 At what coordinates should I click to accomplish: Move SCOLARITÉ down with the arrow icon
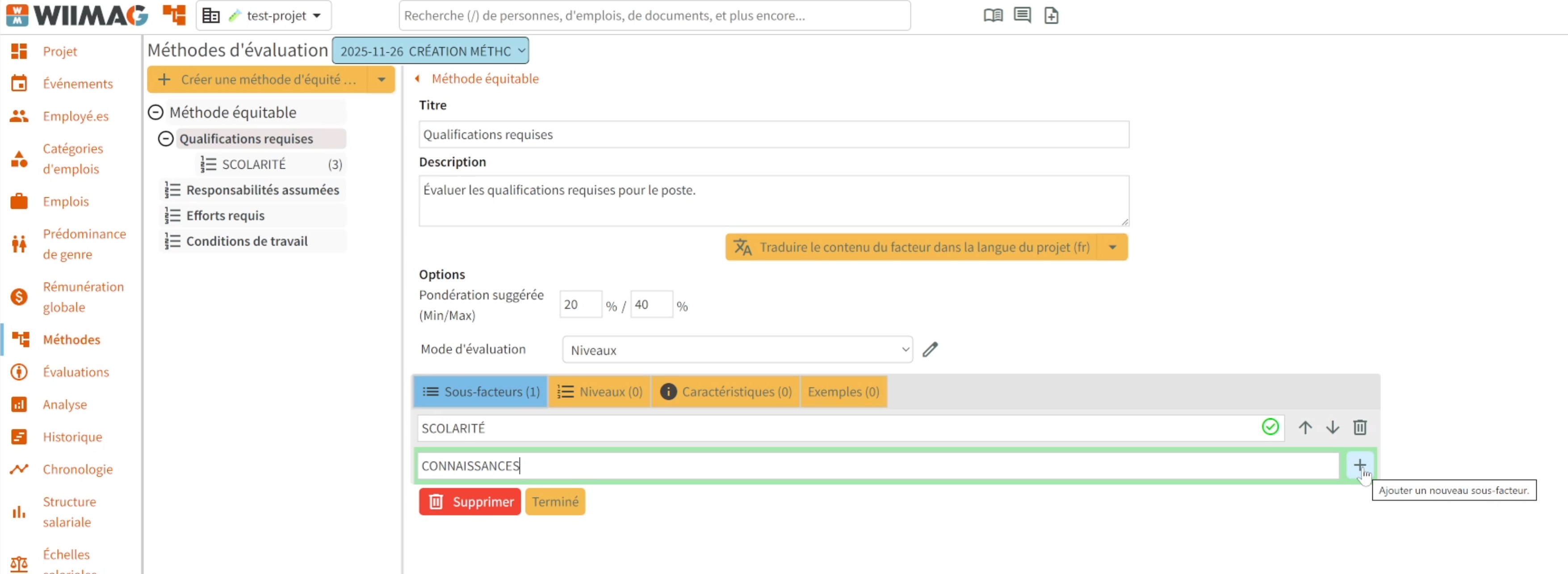click(x=1333, y=428)
